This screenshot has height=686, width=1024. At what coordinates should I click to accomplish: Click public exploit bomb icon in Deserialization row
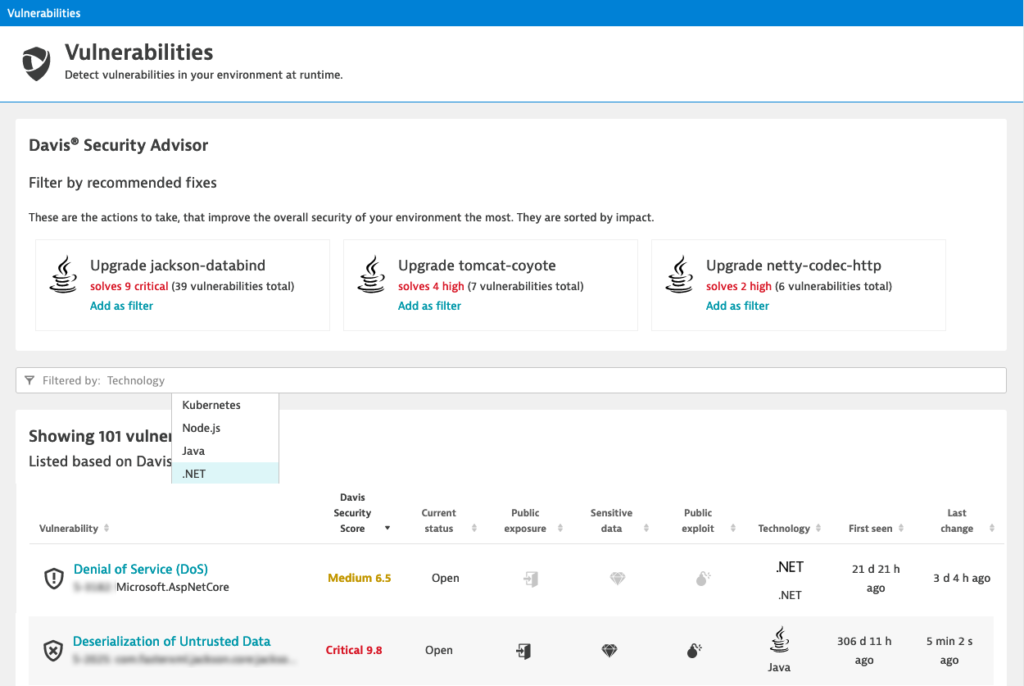point(694,651)
